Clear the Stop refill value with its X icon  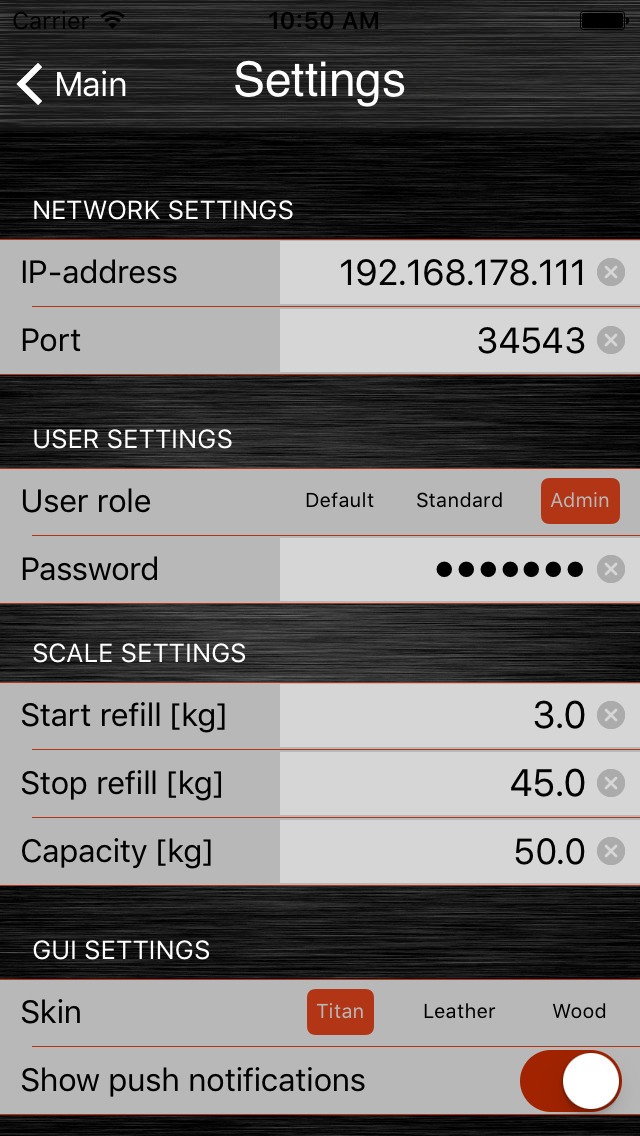click(x=610, y=783)
